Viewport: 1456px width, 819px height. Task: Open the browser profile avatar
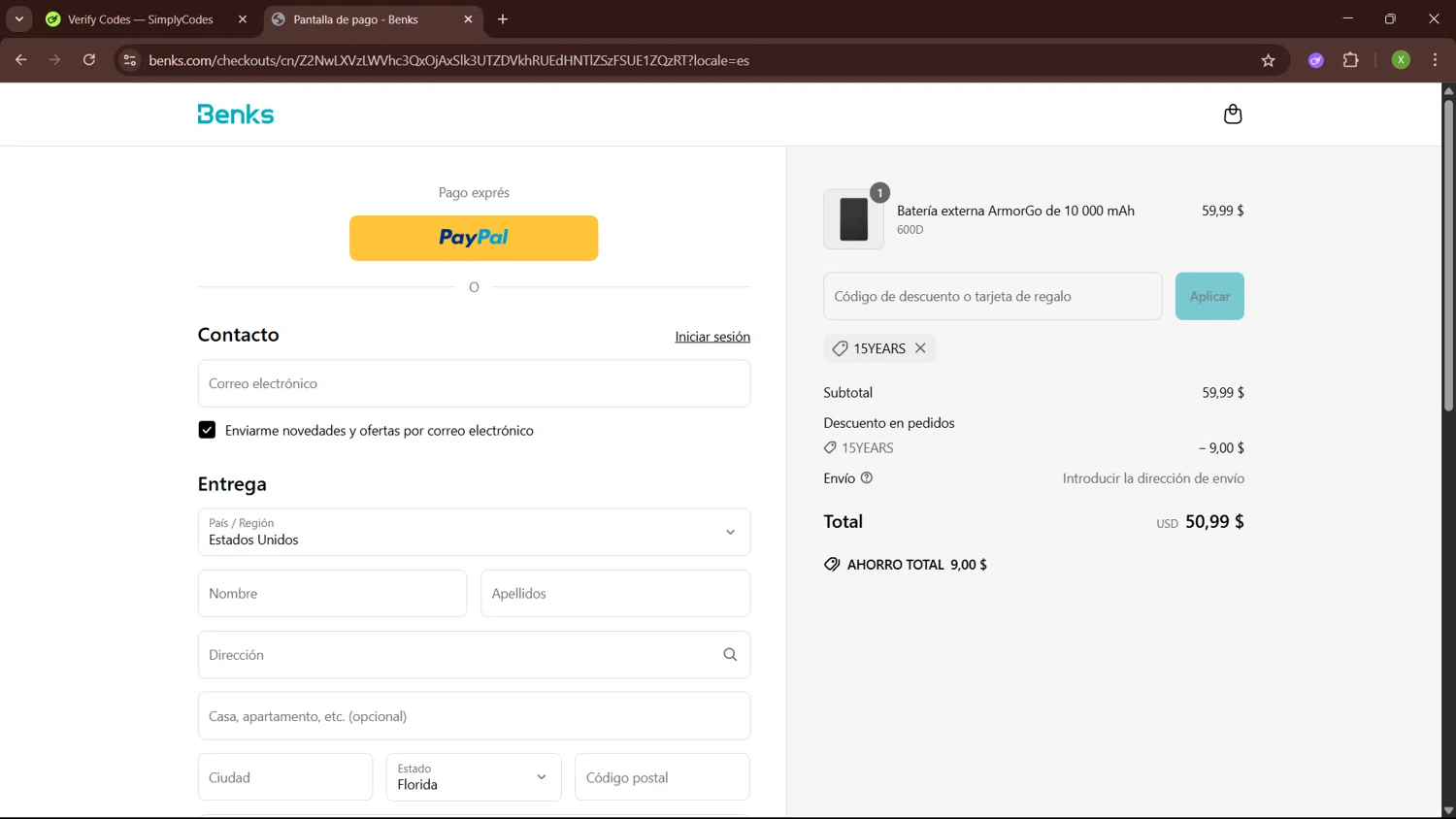pos(1401,60)
